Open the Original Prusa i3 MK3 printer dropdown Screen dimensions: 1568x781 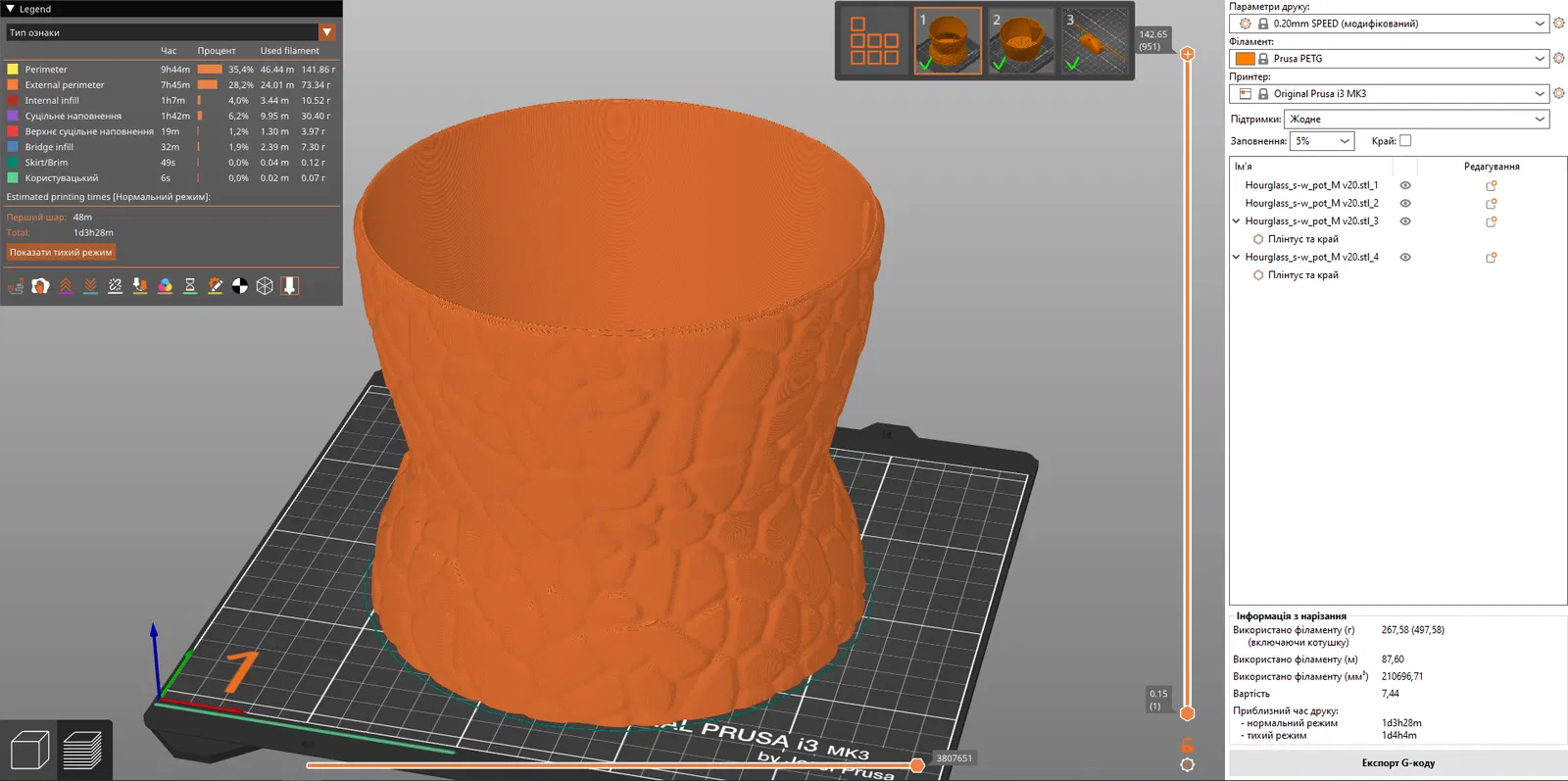point(1390,94)
